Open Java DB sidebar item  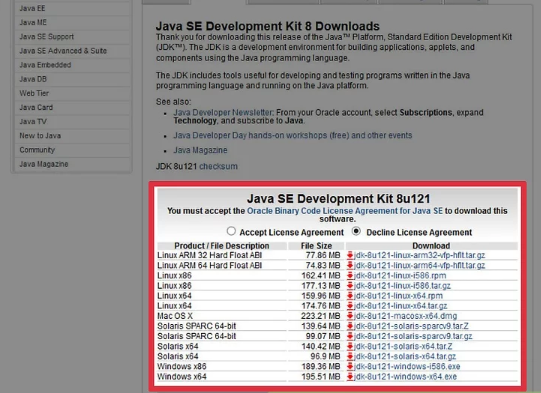pyautogui.click(x=33, y=79)
